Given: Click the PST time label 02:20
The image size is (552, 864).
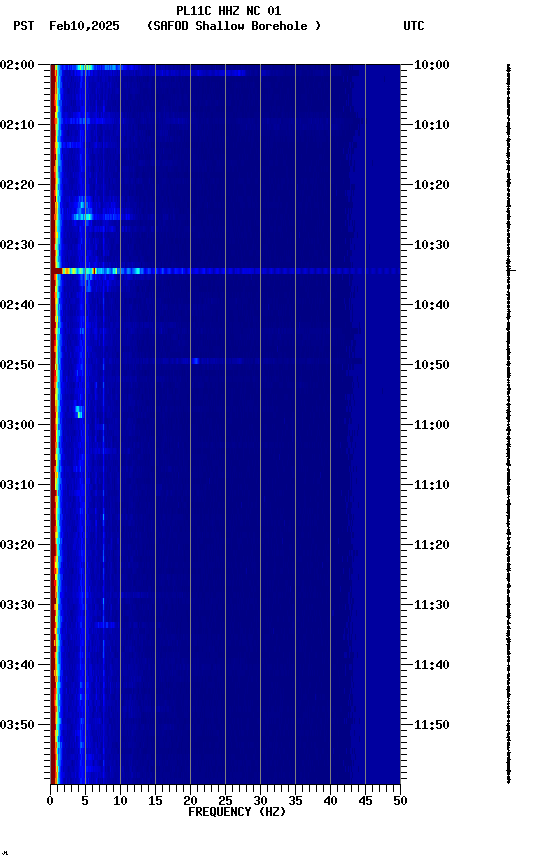Looking at the screenshot, I should point(17,185).
